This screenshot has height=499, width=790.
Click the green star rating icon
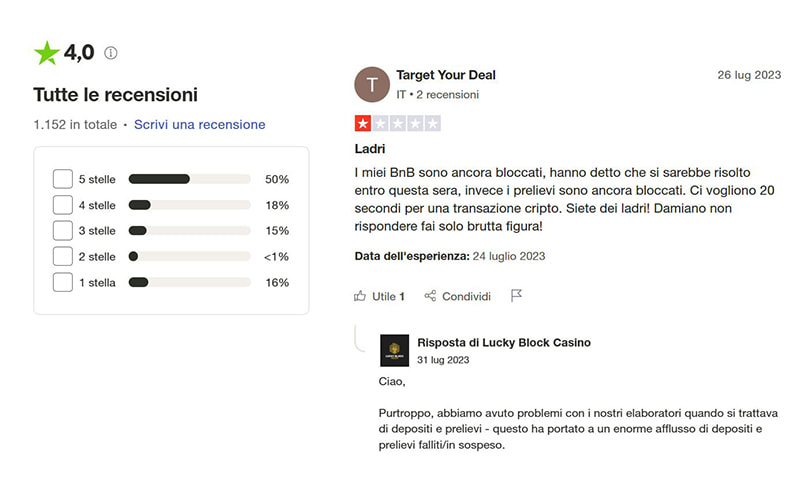click(x=47, y=53)
